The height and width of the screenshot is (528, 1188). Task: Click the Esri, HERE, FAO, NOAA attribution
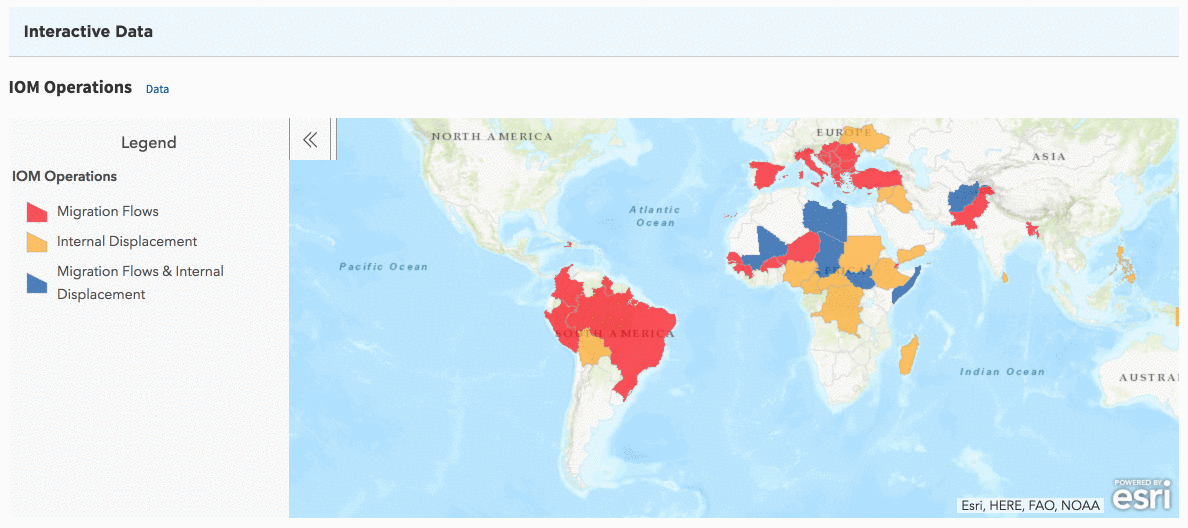pos(1030,506)
